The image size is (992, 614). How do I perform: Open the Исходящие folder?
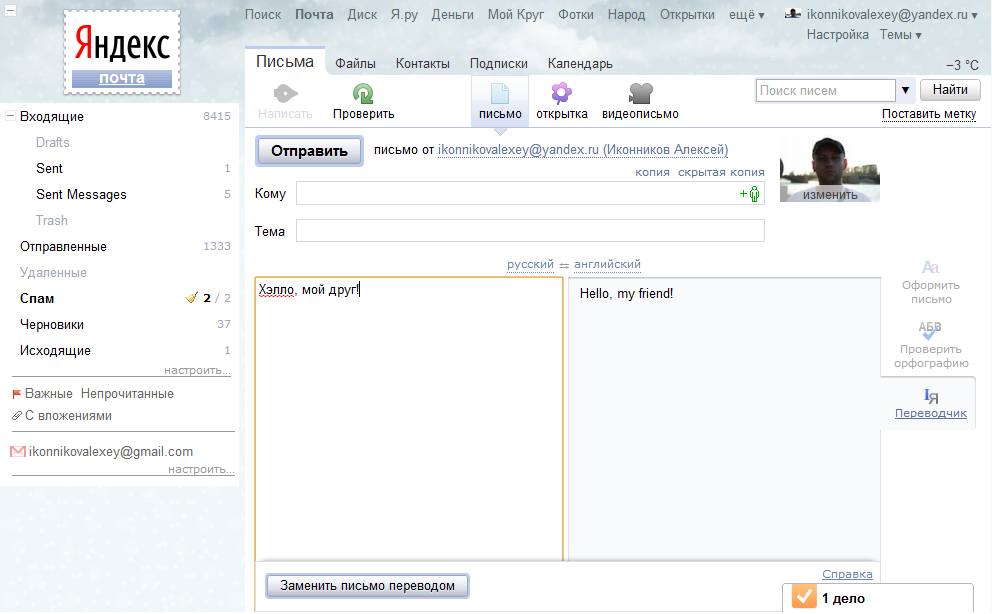click(55, 350)
